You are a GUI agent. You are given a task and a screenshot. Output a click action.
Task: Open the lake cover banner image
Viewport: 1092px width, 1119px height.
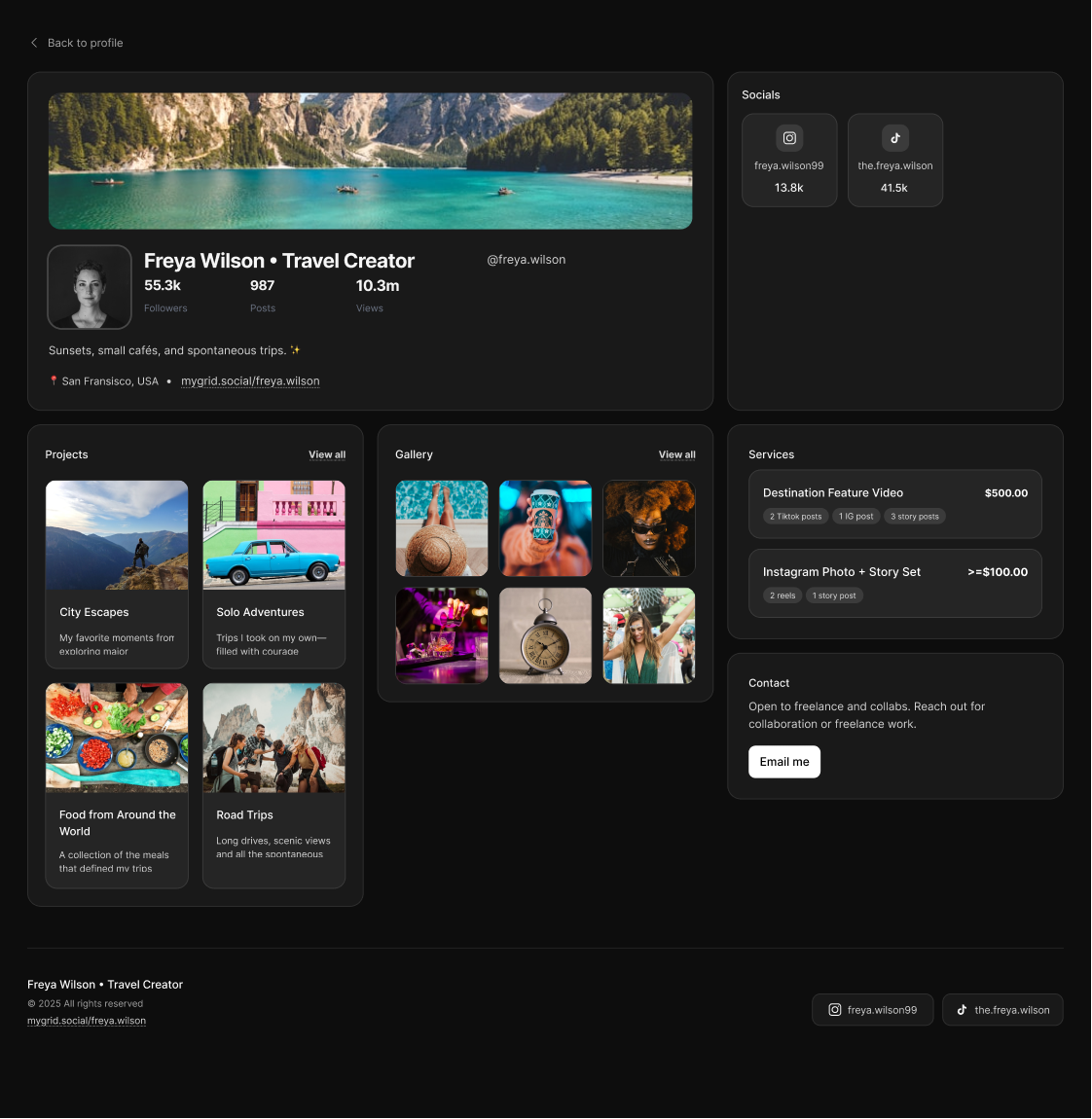370,161
